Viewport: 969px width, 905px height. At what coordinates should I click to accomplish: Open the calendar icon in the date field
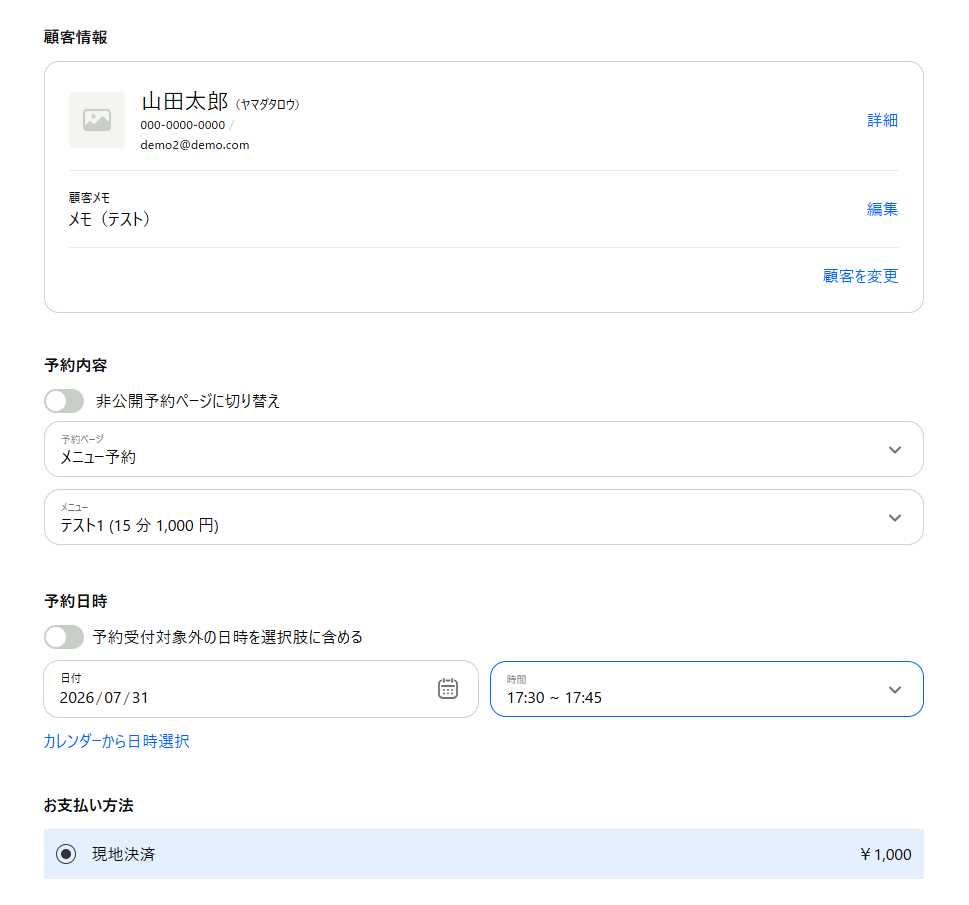pos(447,688)
